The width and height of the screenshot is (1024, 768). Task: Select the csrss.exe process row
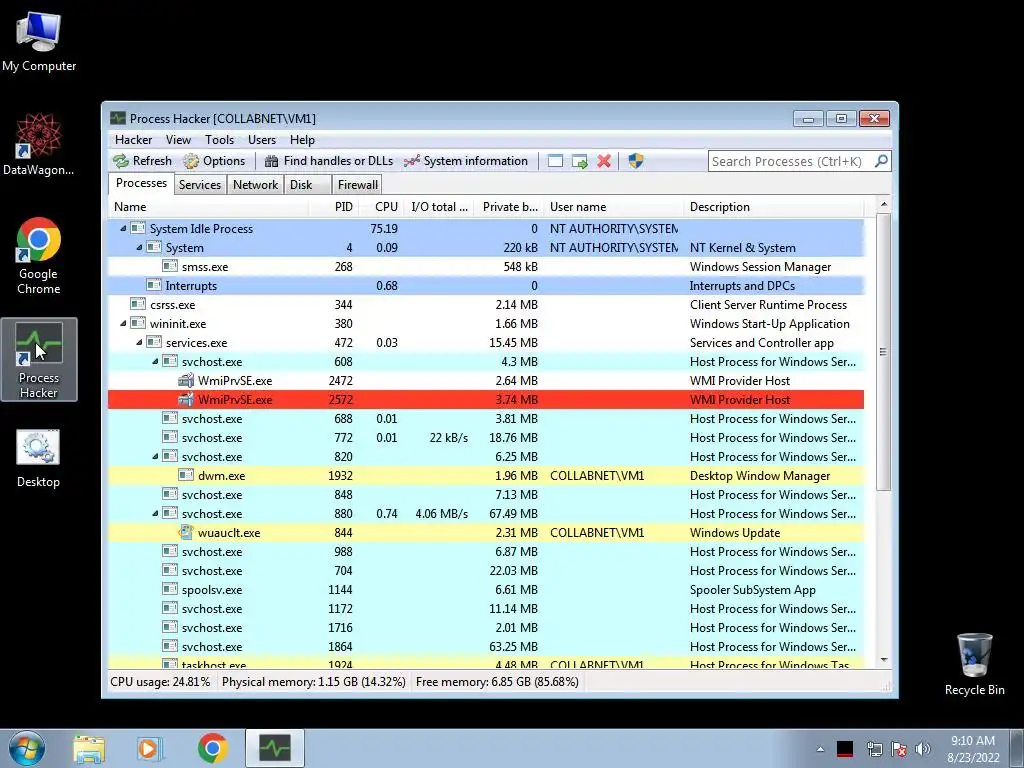[486, 304]
